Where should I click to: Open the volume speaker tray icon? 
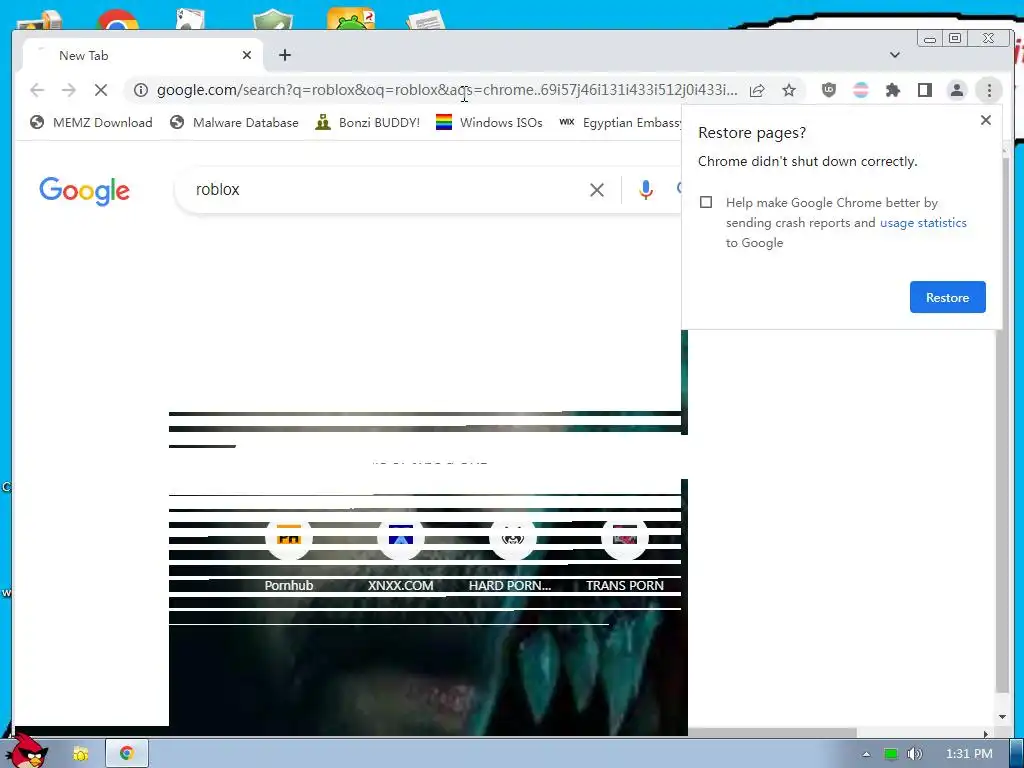pyautogui.click(x=915, y=754)
